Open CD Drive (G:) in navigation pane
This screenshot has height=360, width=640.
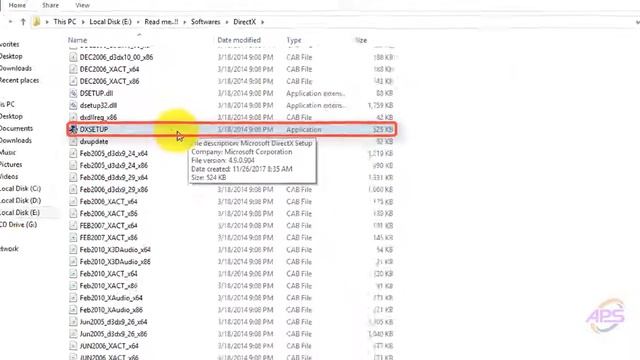[18, 225]
